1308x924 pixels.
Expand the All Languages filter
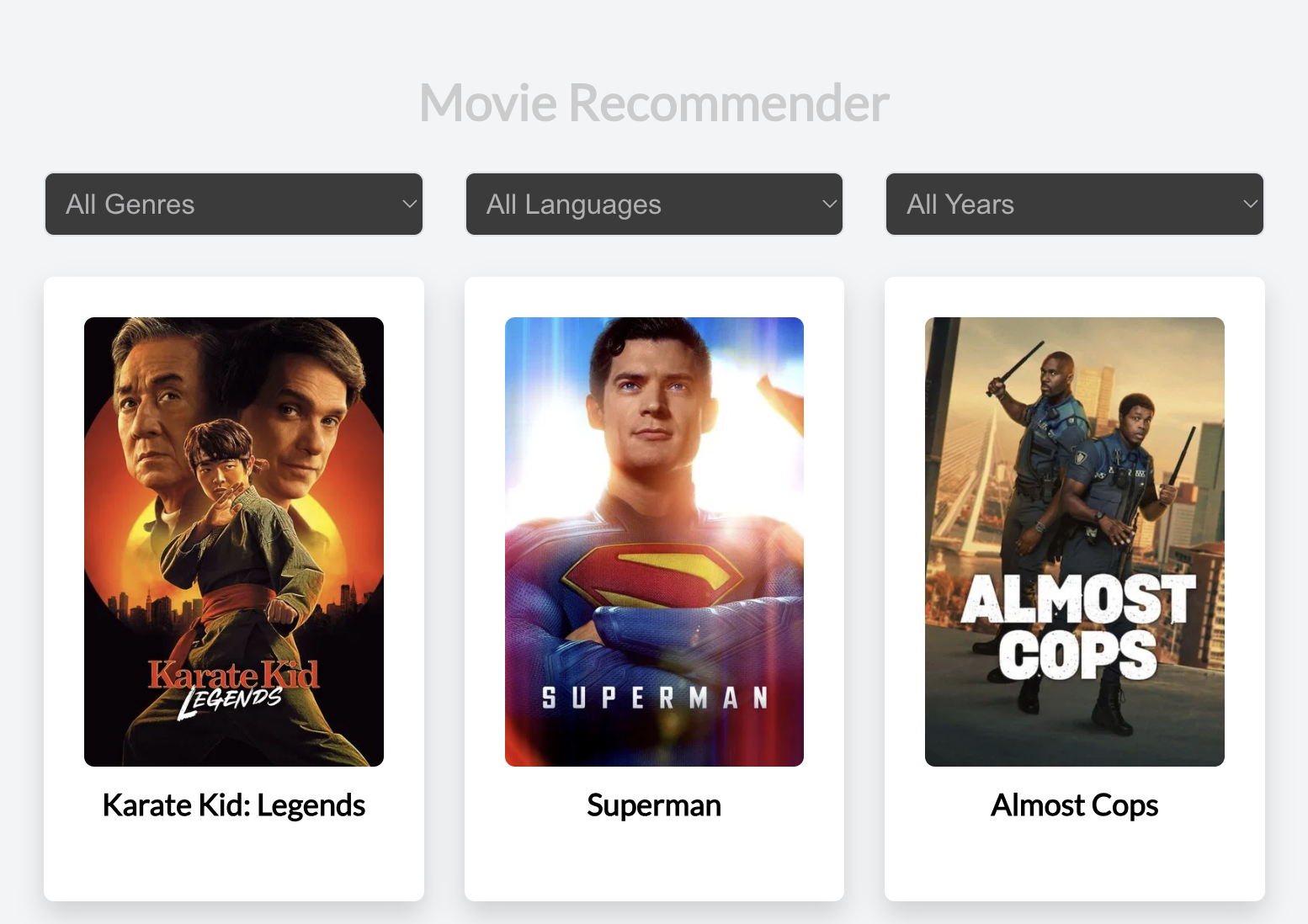[x=654, y=204]
